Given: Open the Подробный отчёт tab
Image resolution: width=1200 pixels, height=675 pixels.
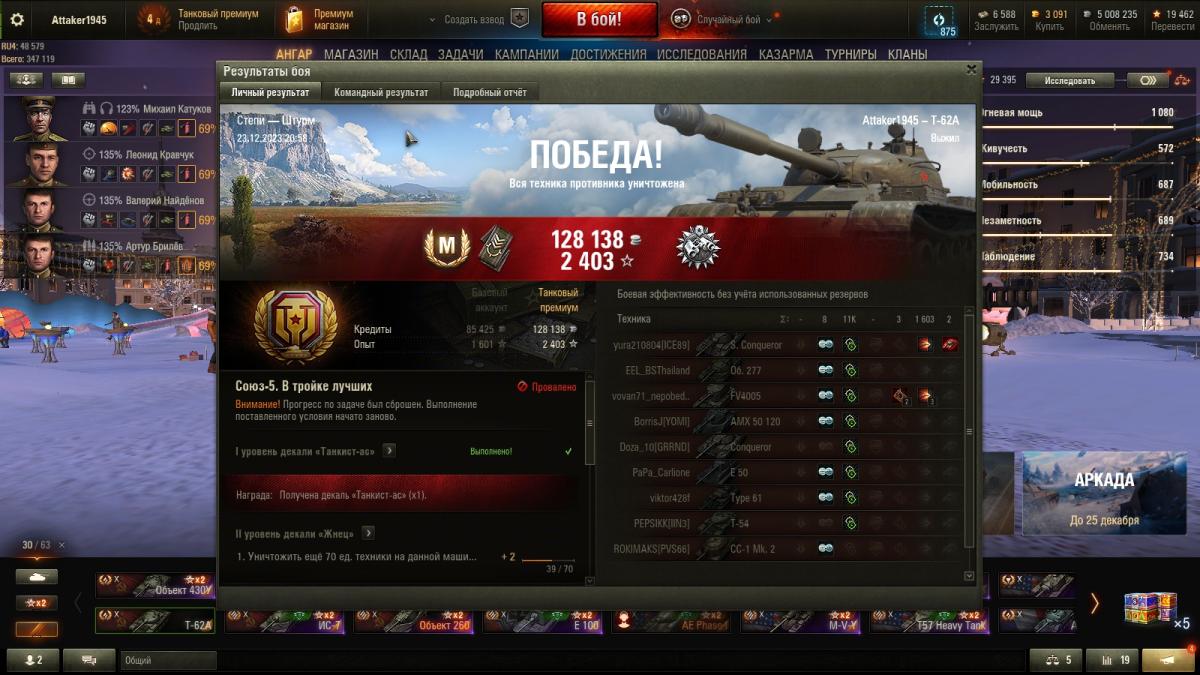Looking at the screenshot, I should click(489, 92).
